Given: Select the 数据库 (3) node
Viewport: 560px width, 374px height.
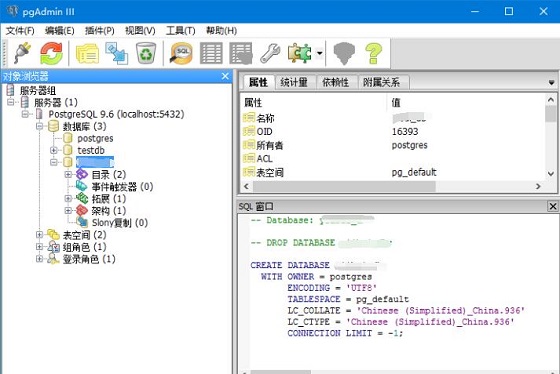Looking at the screenshot, I should (x=84, y=126).
